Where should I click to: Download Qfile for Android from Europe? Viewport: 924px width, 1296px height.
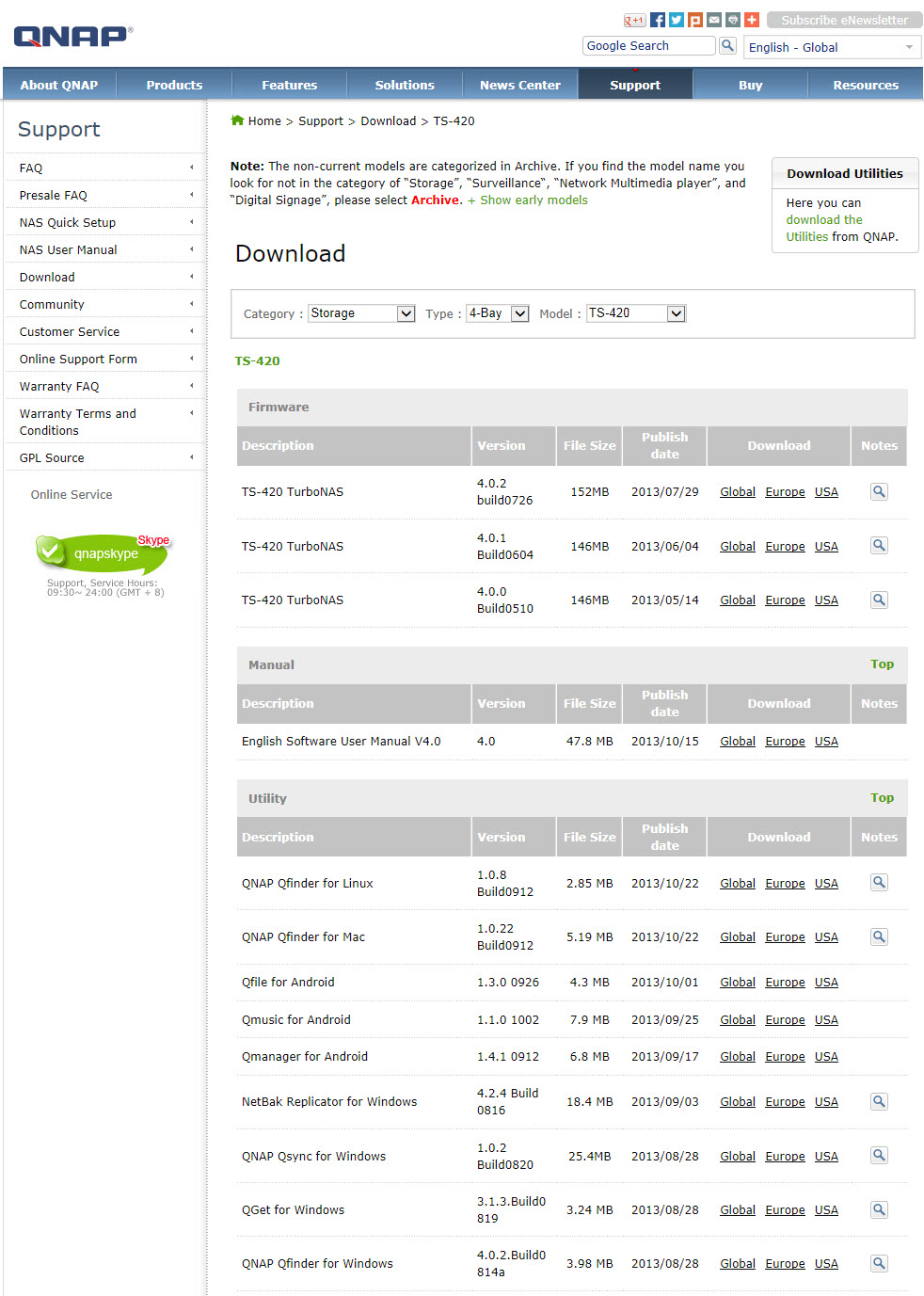(785, 983)
